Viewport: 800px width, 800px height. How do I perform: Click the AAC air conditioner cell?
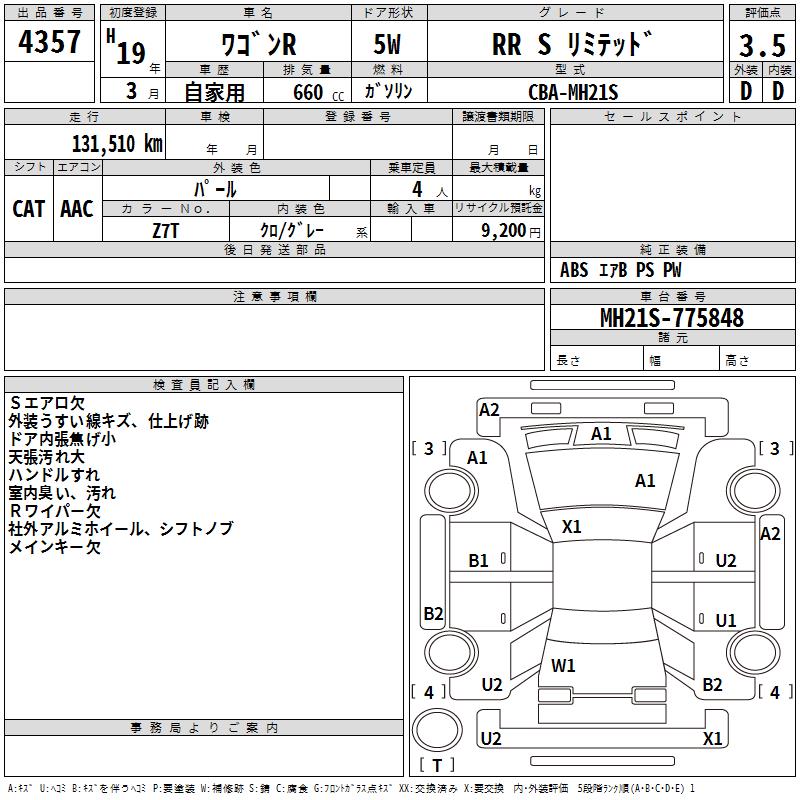click(77, 208)
